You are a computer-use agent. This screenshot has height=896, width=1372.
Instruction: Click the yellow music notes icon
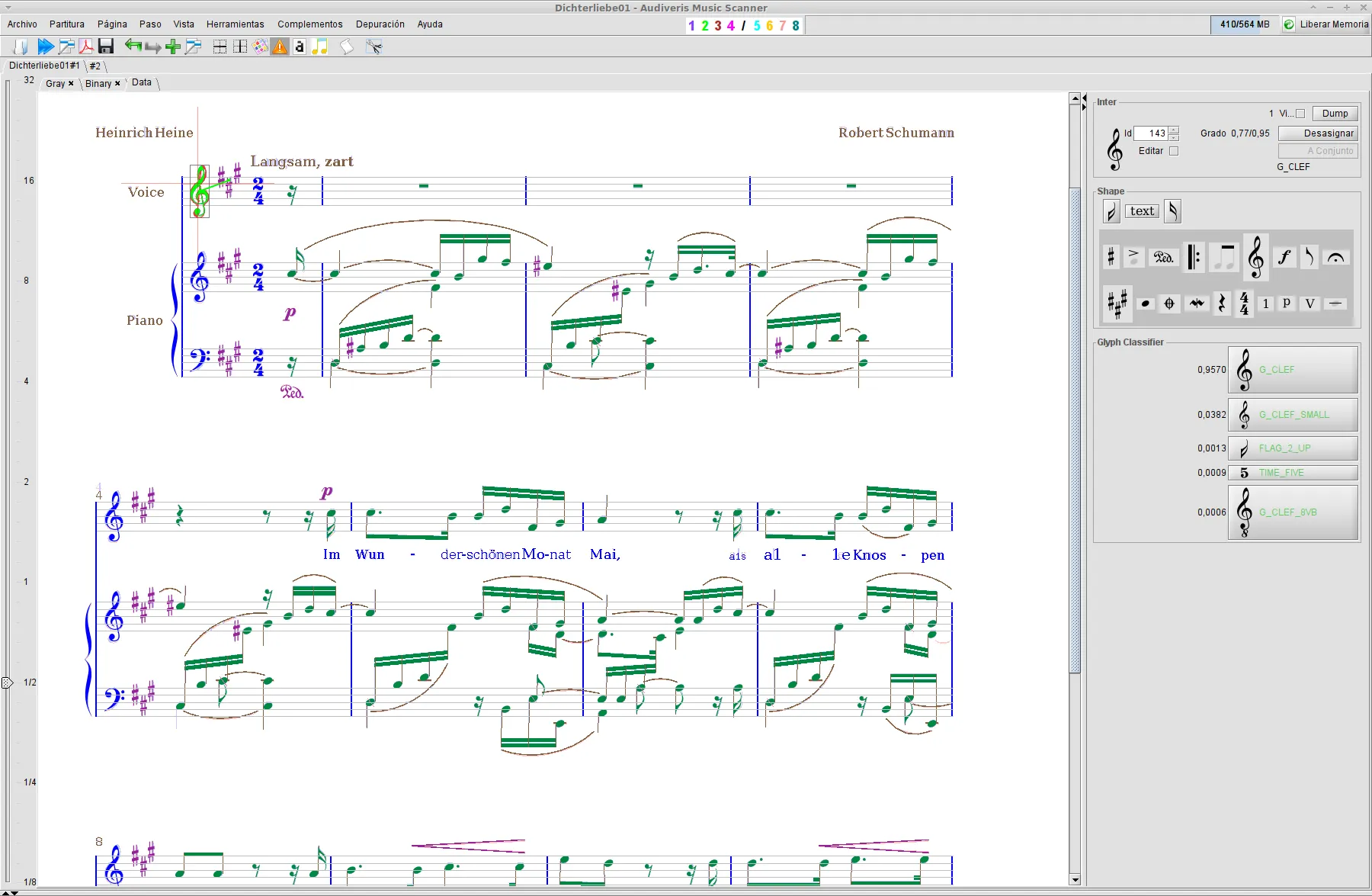point(319,47)
